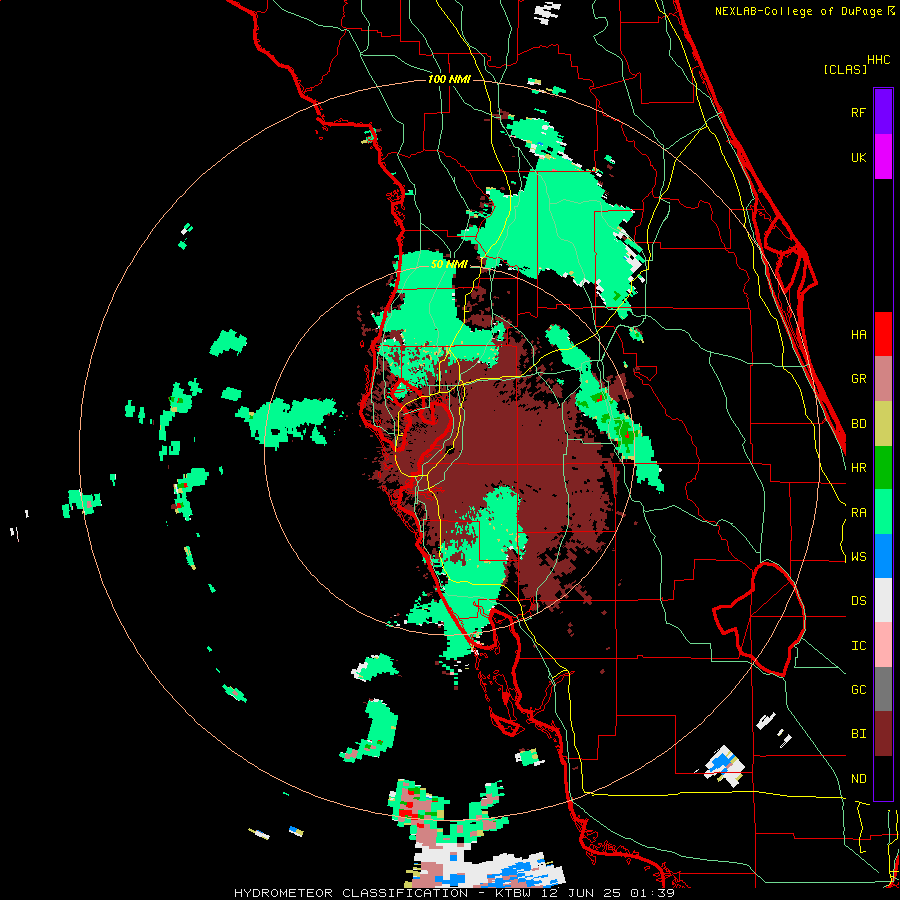Screen dimensions: 900x900
Task: Click the 50 NMI range ring label
Action: 449,265
